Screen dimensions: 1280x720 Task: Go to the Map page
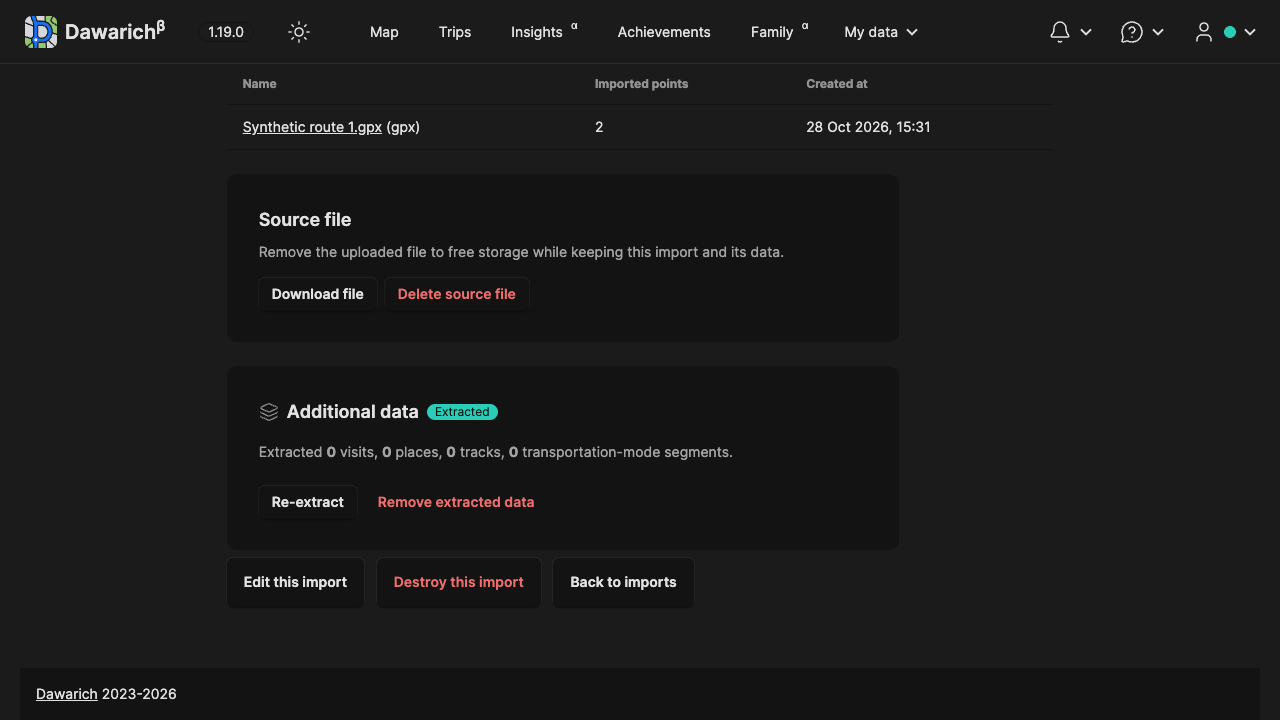[x=384, y=32]
